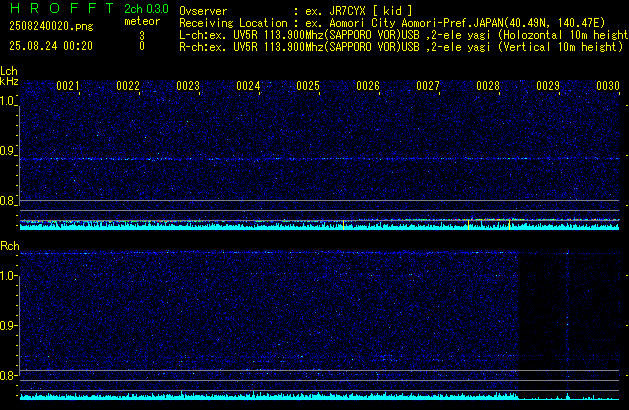
Task: Click the 0.8 frequency label on Lch axis
Action: click(7, 201)
